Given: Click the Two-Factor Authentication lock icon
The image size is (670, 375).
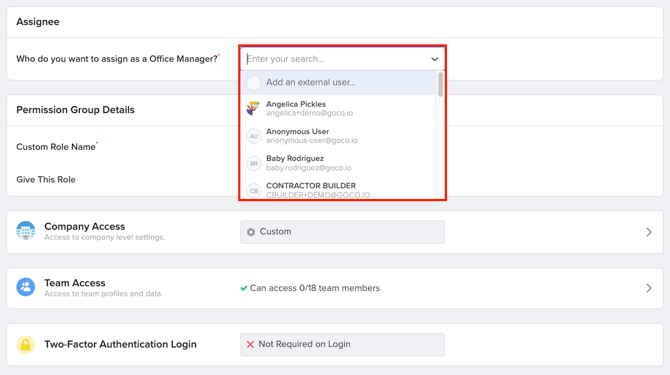Looking at the screenshot, I should coord(26,344).
